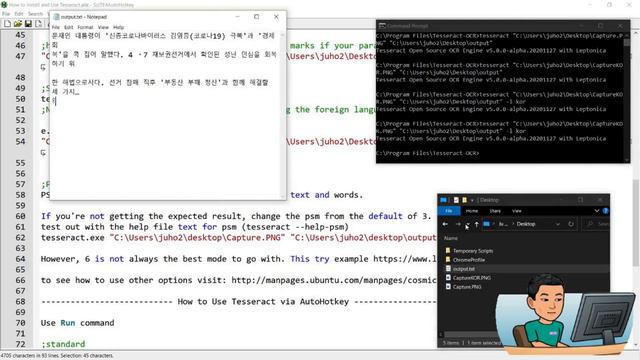The image size is (640, 360).
Task: Click the Forward arrow in File Explorer
Action: point(458,224)
